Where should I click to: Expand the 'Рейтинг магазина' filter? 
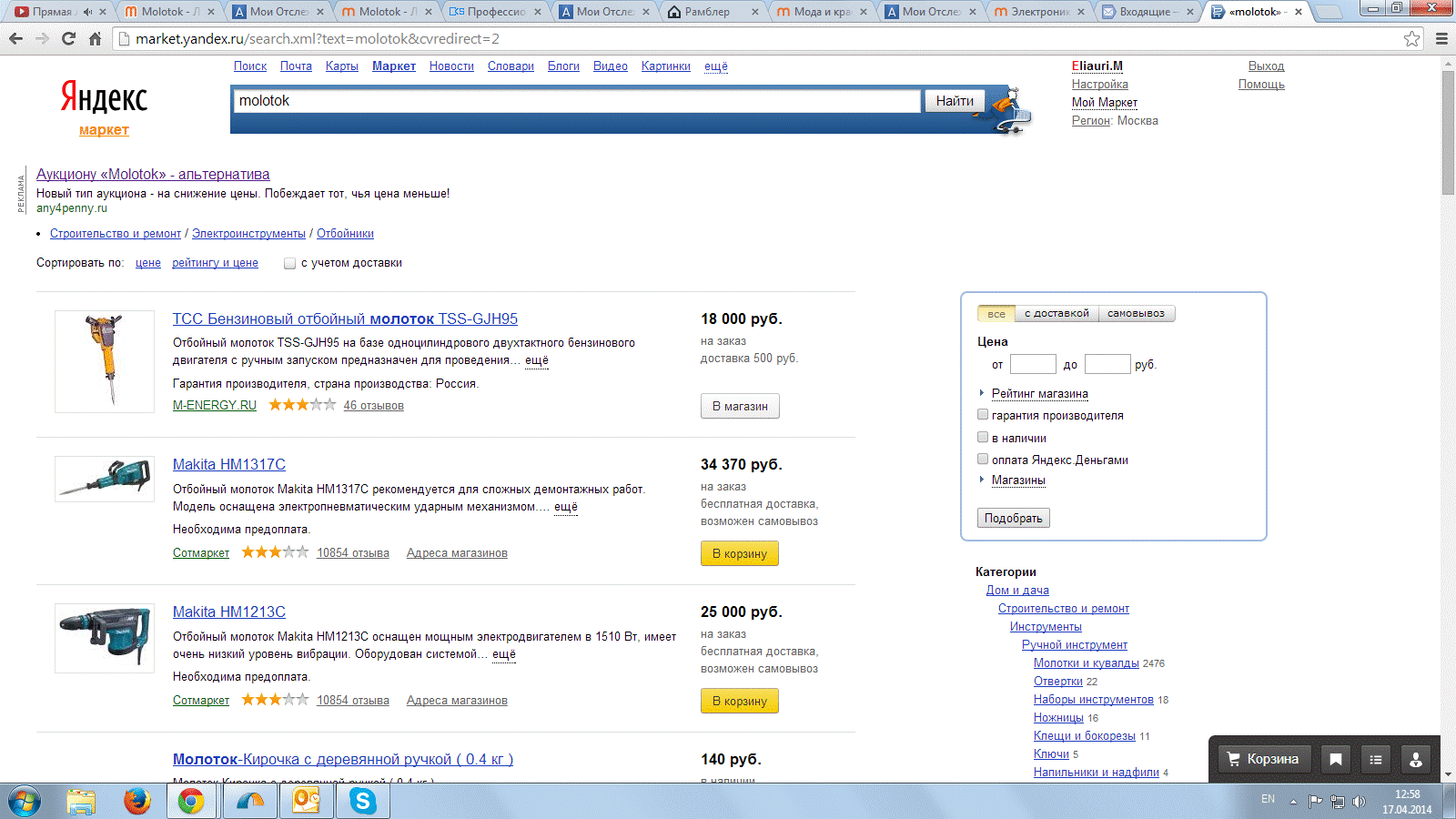(1040, 394)
